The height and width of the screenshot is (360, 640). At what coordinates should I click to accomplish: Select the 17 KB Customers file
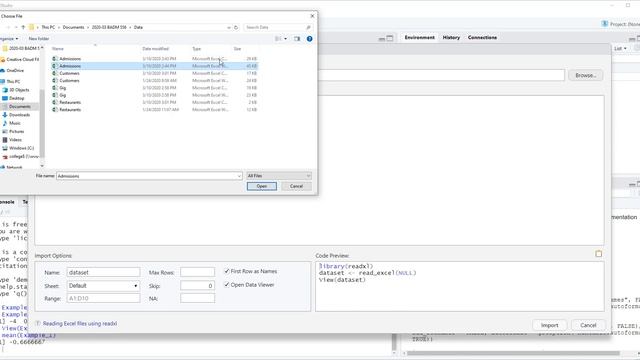tap(154, 73)
